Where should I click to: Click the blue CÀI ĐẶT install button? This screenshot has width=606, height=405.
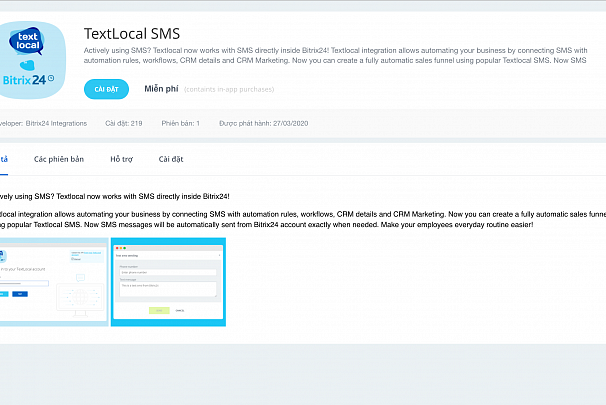coord(106,89)
